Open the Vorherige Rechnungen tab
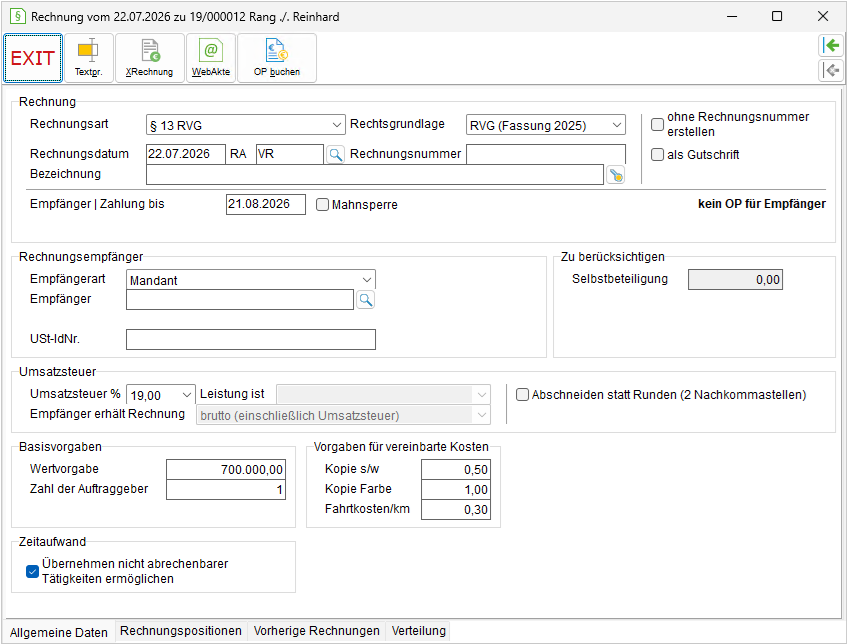 coord(317,630)
